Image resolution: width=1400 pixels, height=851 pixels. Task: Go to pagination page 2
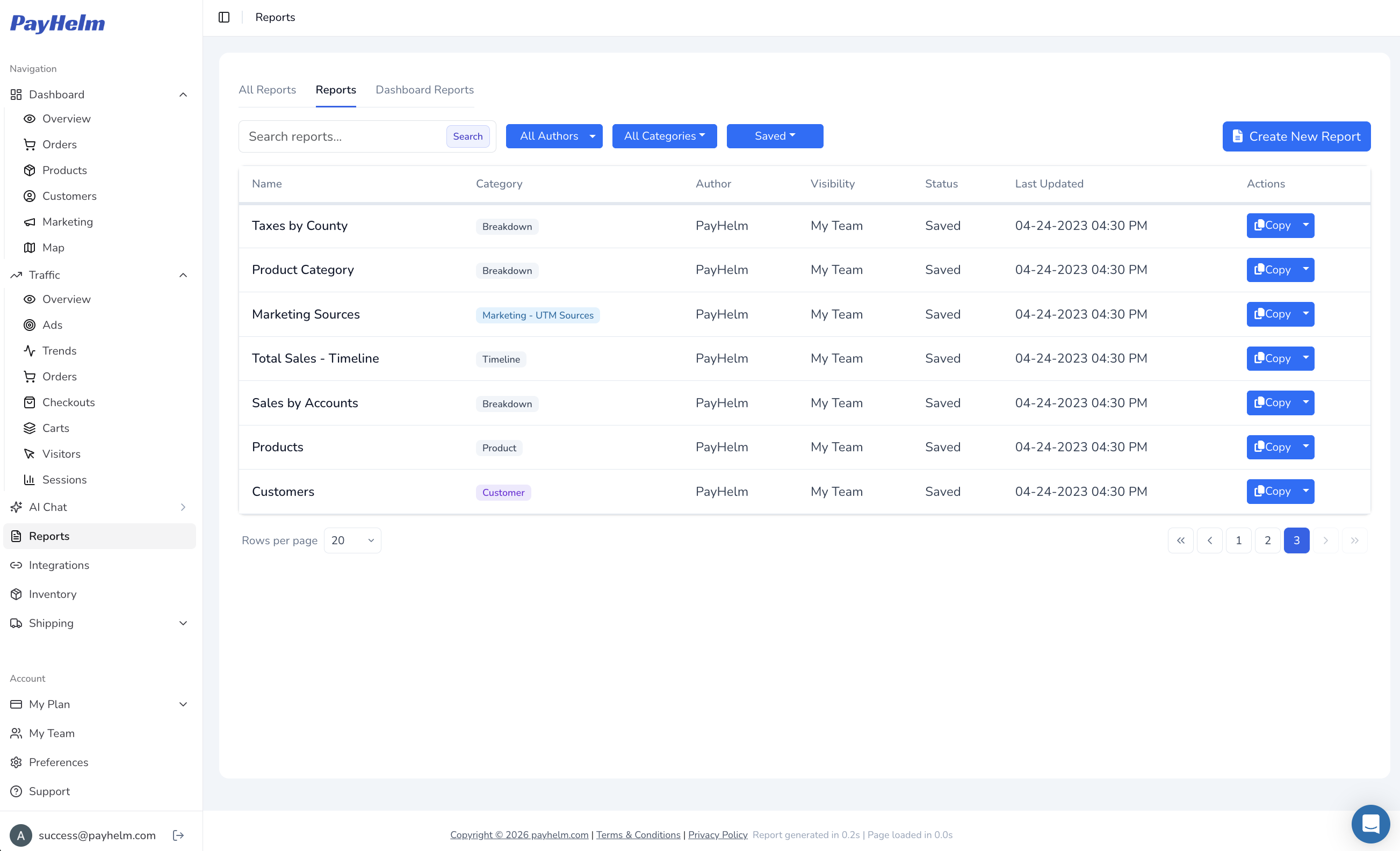point(1268,541)
